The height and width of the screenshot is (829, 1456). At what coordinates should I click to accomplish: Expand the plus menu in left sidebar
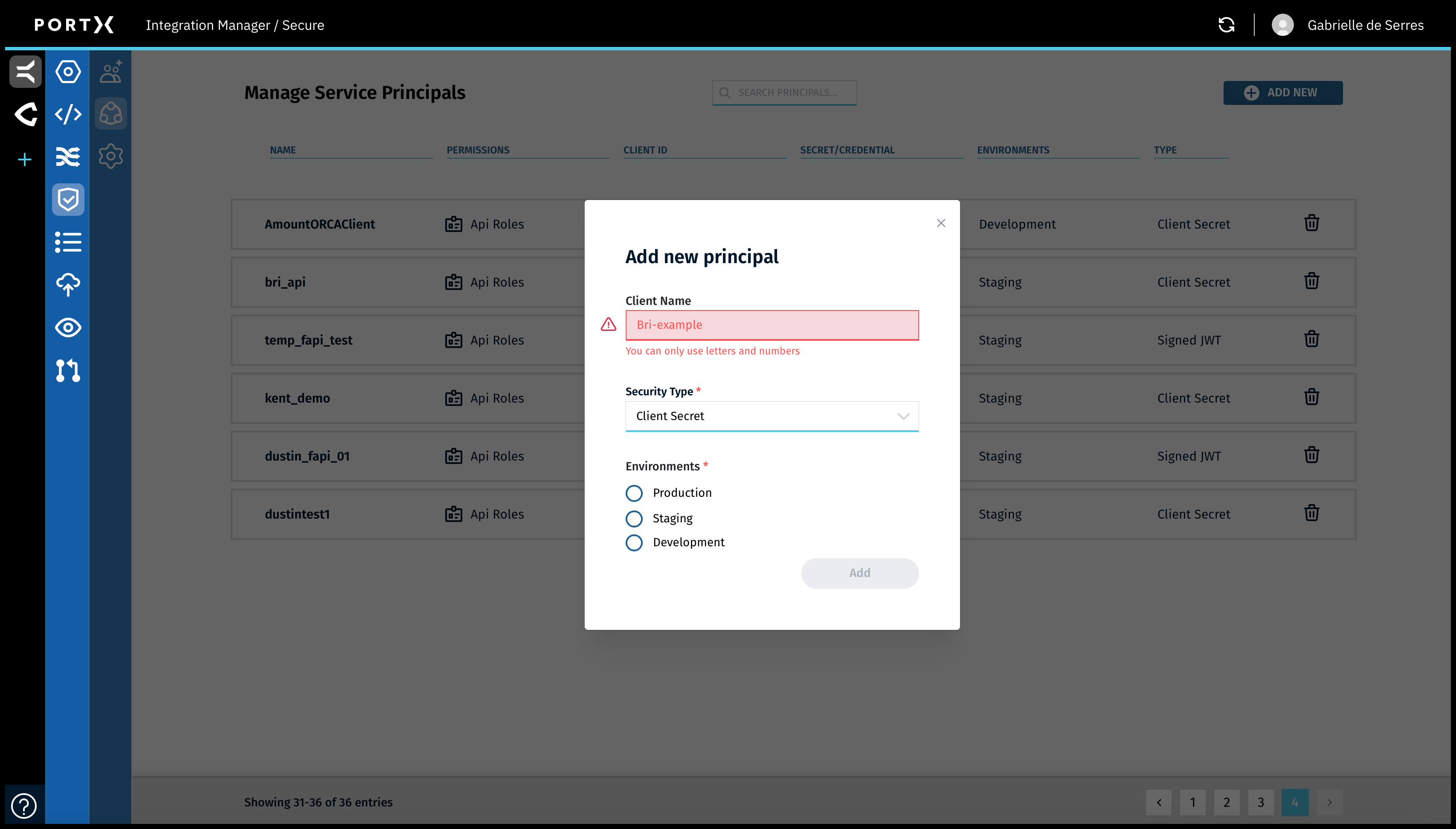[x=24, y=159]
